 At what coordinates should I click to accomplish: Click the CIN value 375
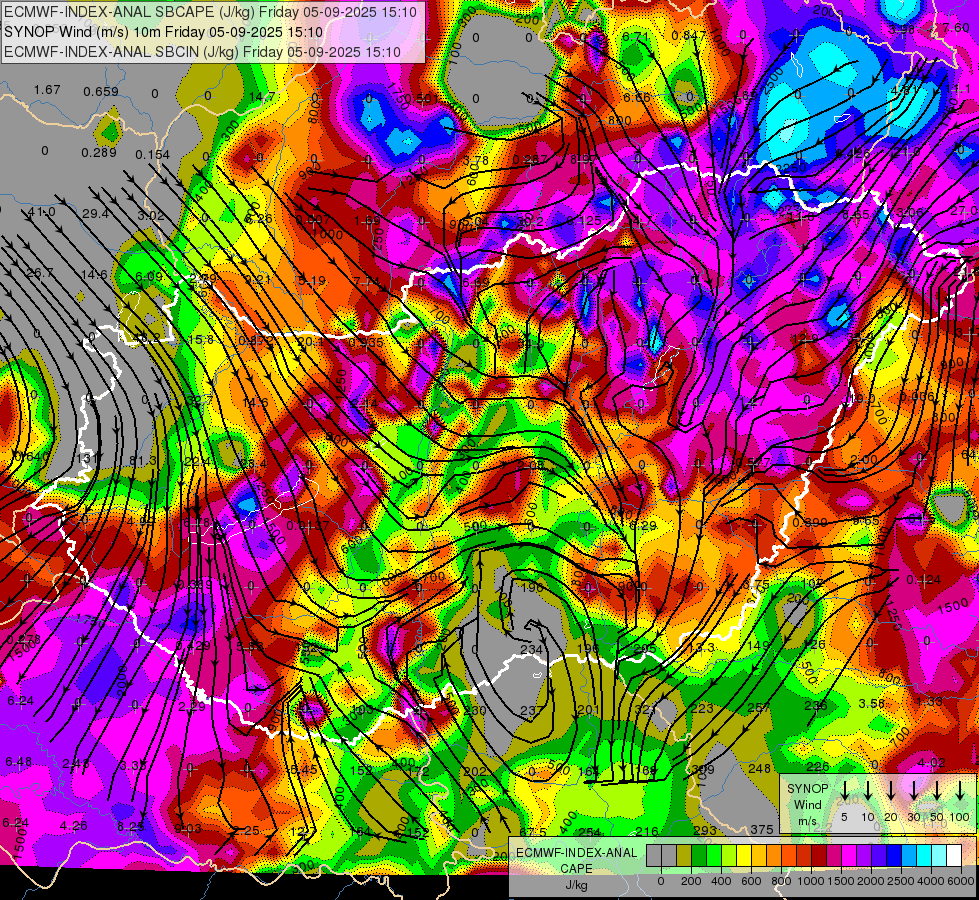762,829
